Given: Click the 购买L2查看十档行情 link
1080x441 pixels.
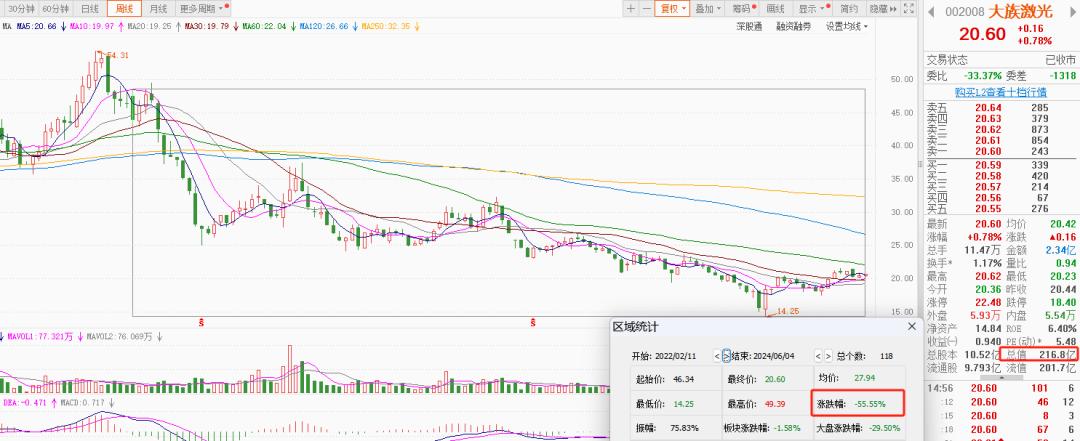Looking at the screenshot, I should pyautogui.click(x=1000, y=91).
